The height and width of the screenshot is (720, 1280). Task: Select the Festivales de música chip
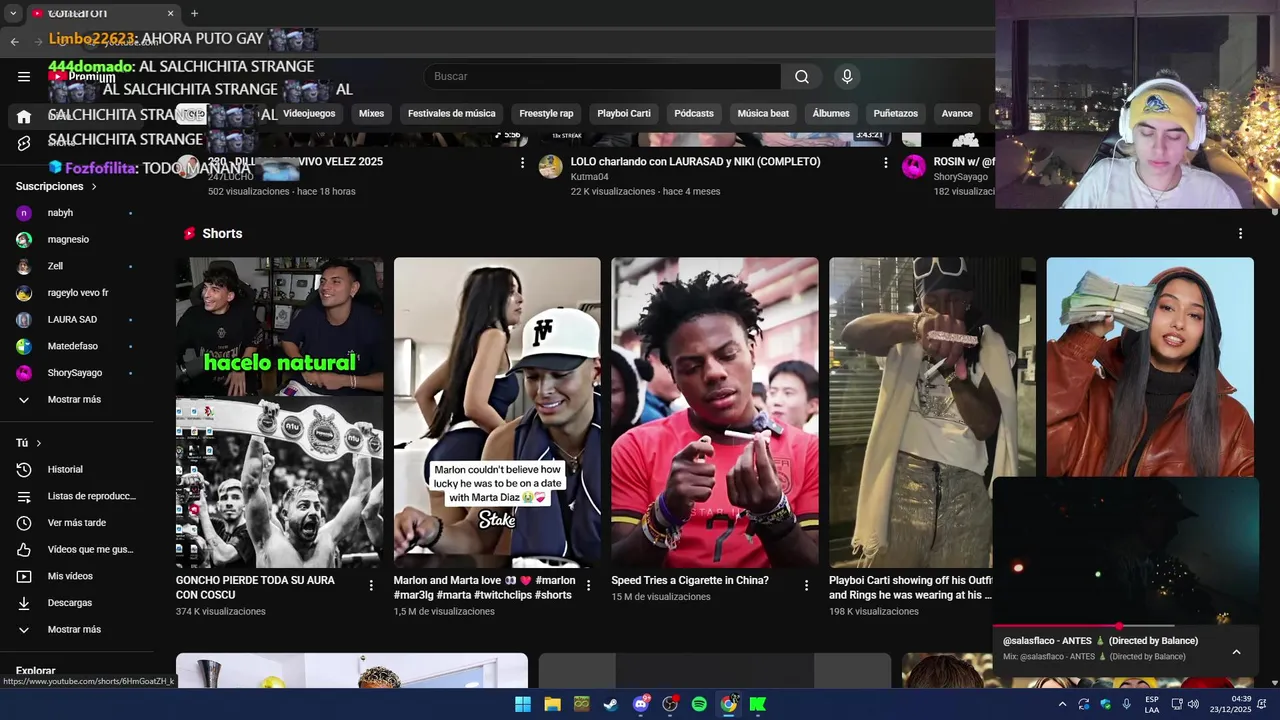point(452,114)
